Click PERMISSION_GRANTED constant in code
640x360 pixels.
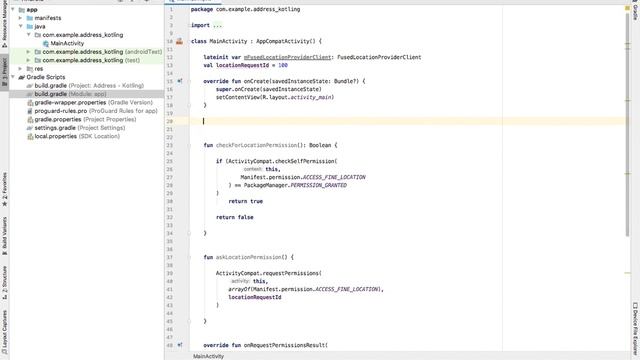pyautogui.click(x=318, y=185)
